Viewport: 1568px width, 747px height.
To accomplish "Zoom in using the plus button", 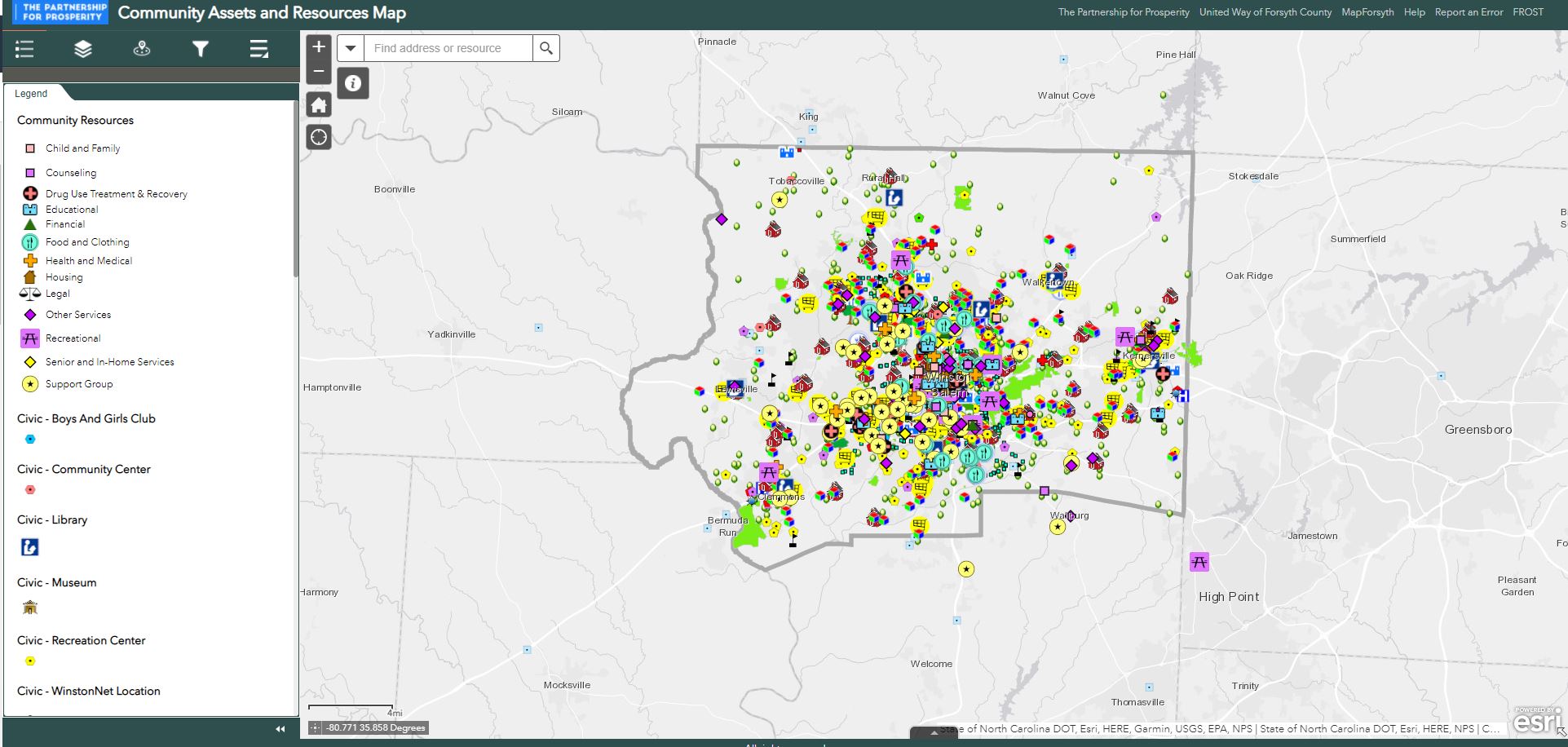I will 318,47.
